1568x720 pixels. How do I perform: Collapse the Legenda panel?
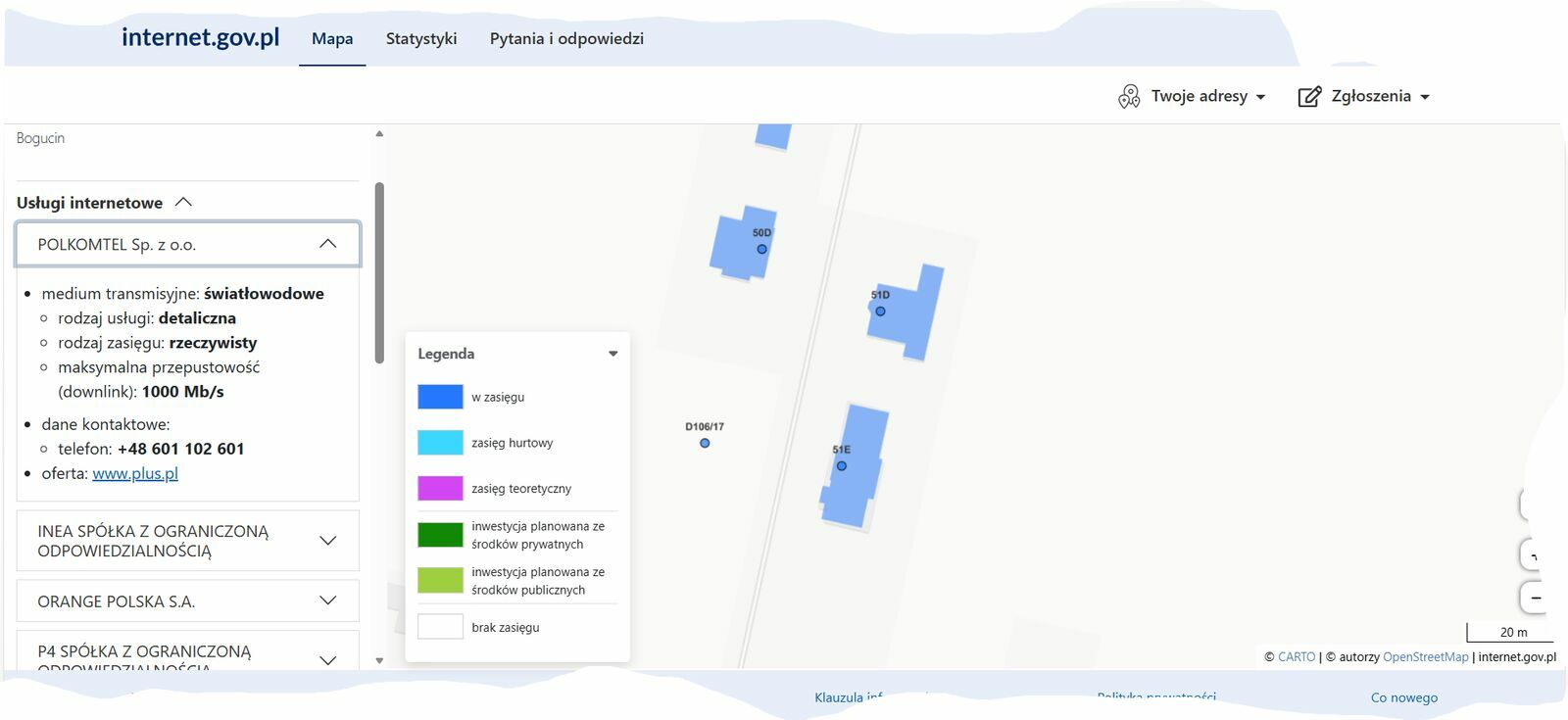tap(612, 354)
